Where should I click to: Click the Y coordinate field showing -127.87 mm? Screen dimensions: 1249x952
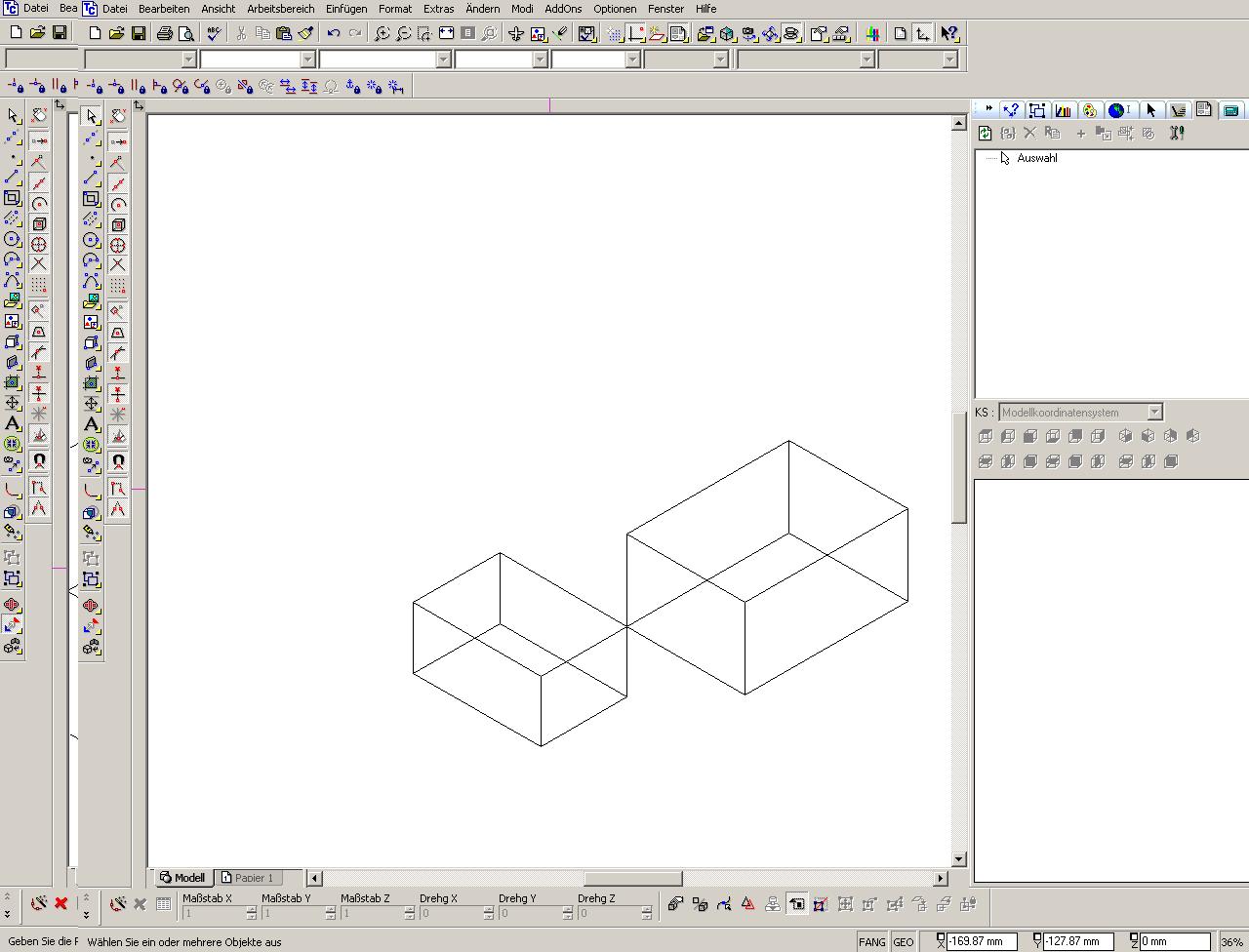1078,941
